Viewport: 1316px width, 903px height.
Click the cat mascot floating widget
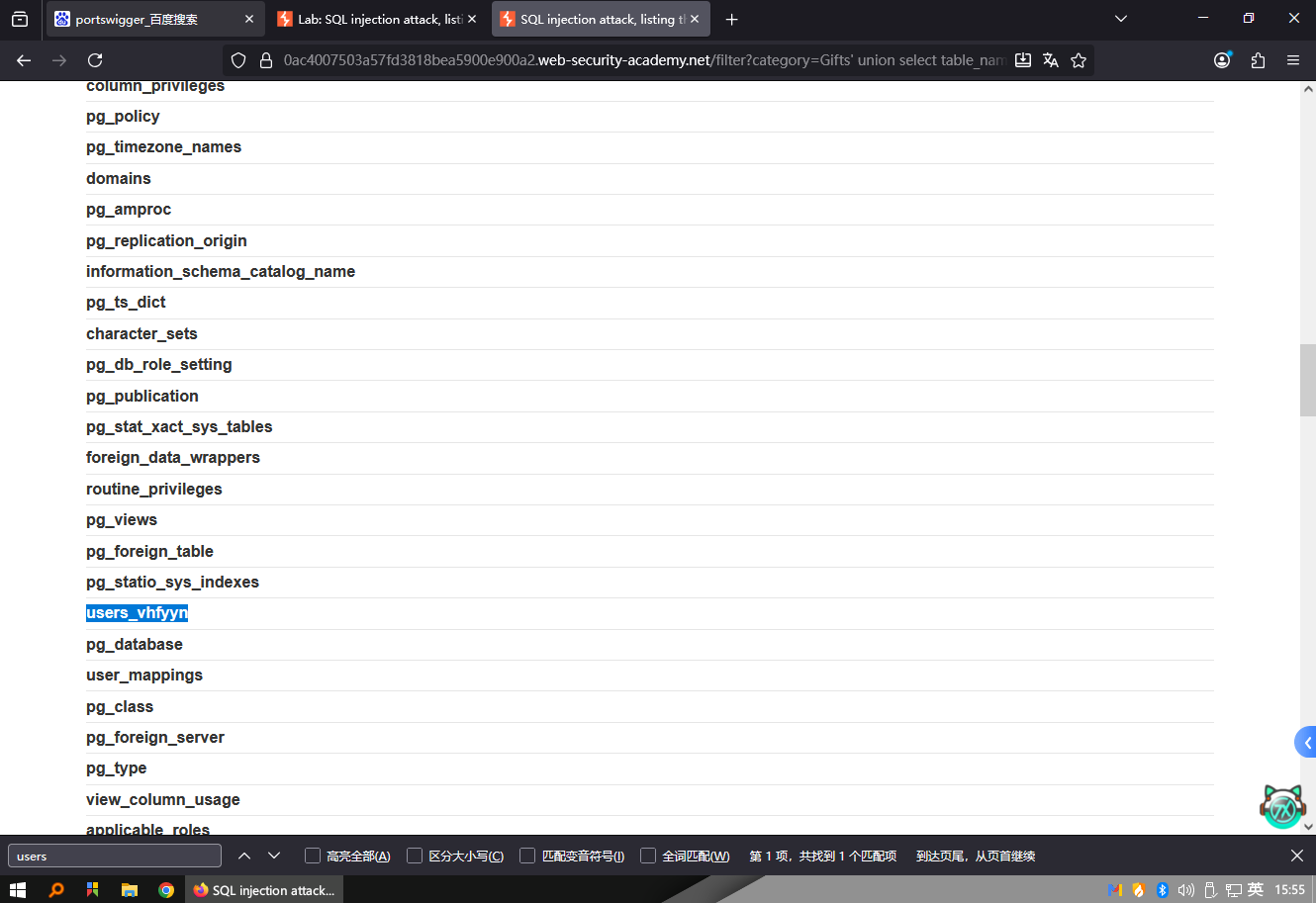[1283, 807]
